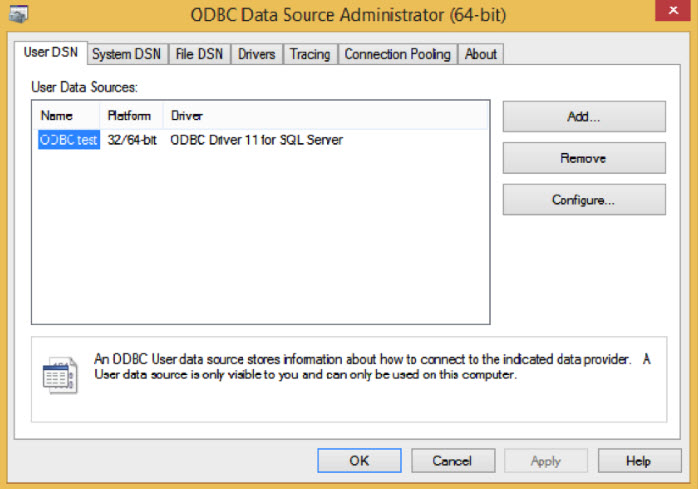Open the Tracing tab
Viewport: 698px width, 489px height.
[x=310, y=54]
